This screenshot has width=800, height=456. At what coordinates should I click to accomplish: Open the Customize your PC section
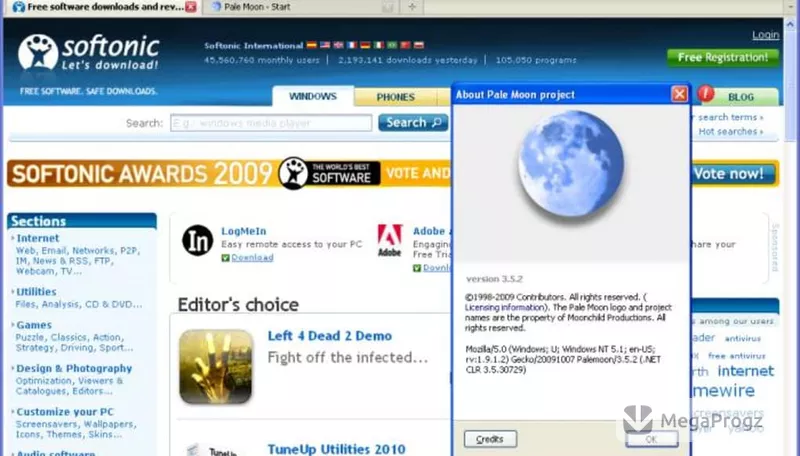(65, 412)
